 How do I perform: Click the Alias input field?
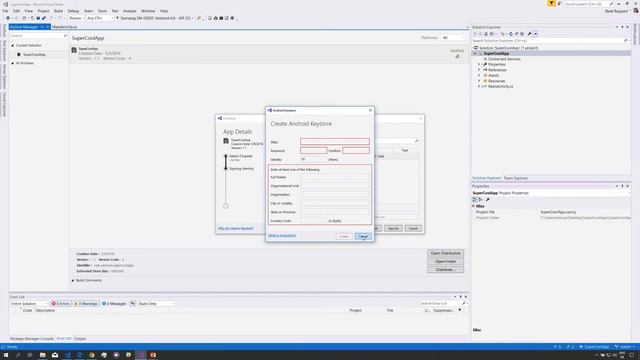click(335, 142)
